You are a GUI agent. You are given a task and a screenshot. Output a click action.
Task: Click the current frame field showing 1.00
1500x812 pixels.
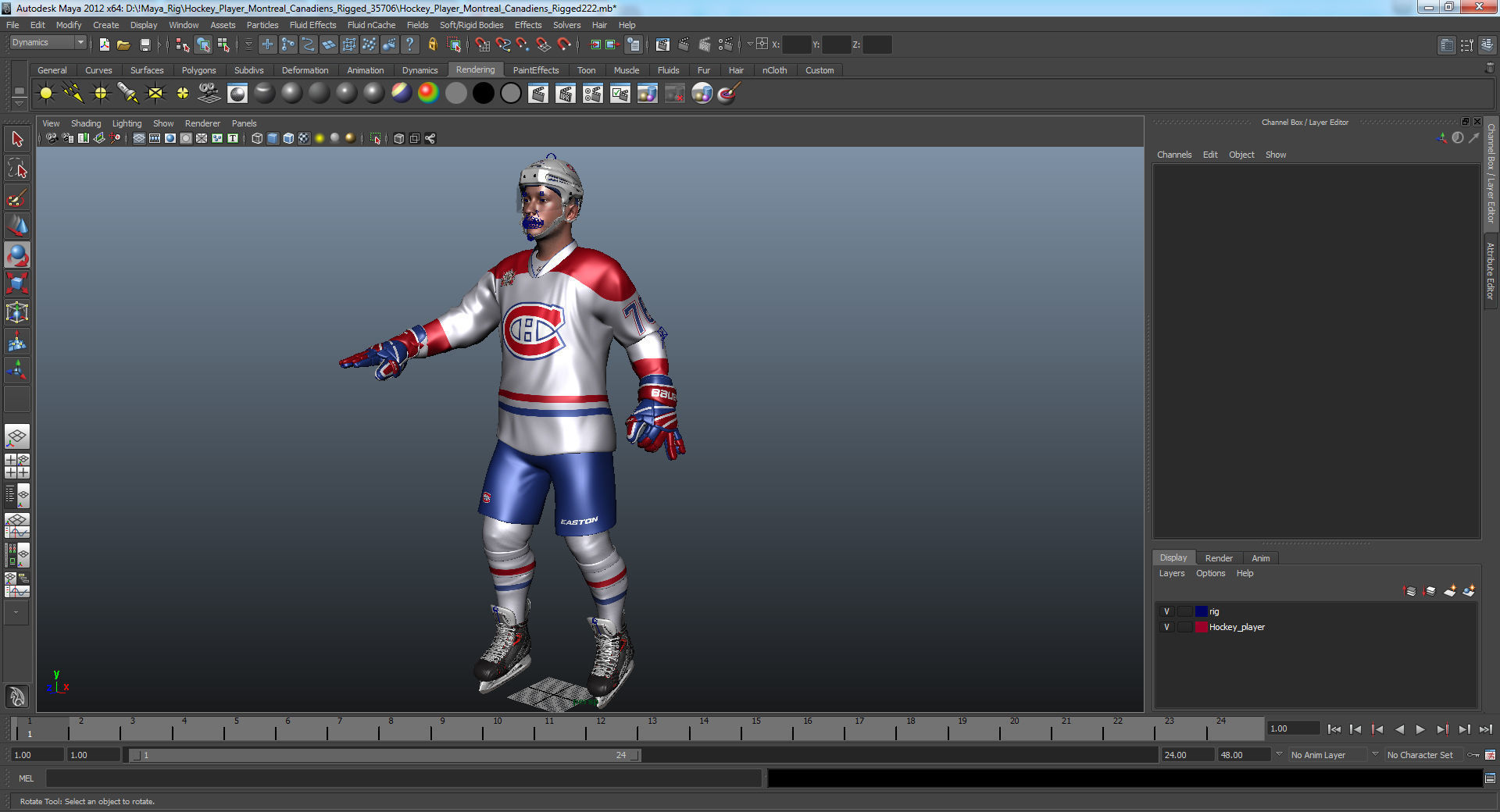[x=1294, y=728]
